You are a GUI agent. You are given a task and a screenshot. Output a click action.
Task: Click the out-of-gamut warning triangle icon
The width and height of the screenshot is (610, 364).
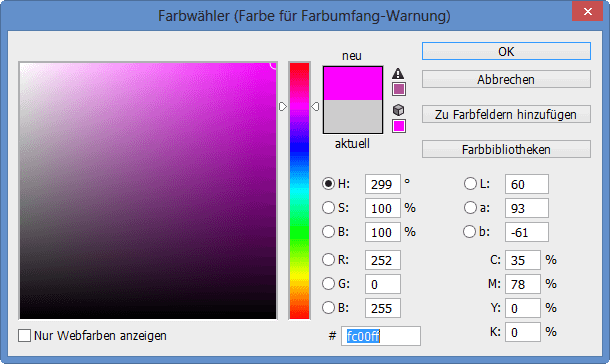(398, 73)
